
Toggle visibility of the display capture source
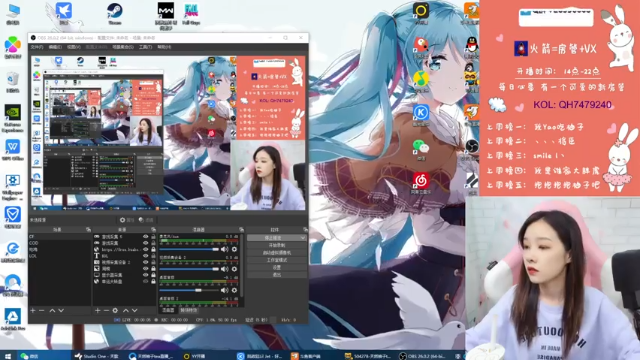click(145, 275)
